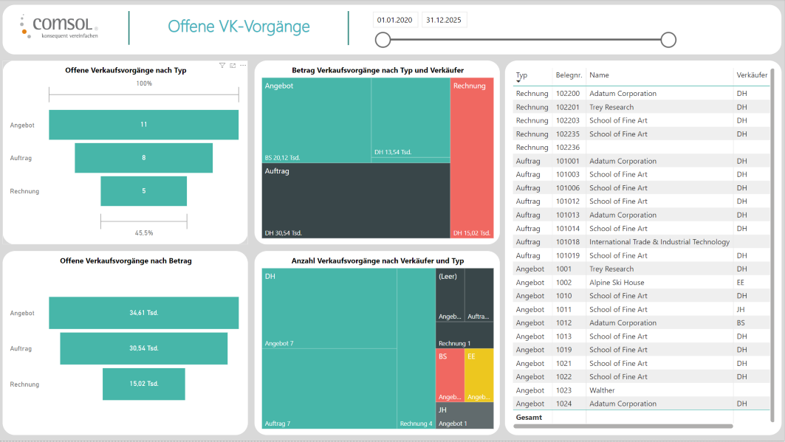Click the dark Auftrag tile DH 30,54 Tsd.
This screenshot has width=785, height=442.
356,201
